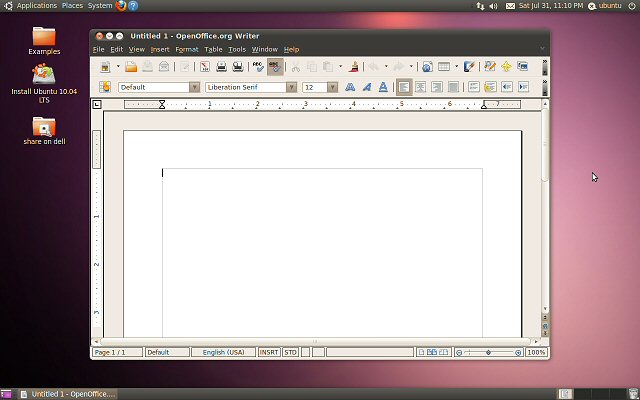Click English (USA) language status field
The image size is (640, 400).
click(x=223, y=352)
